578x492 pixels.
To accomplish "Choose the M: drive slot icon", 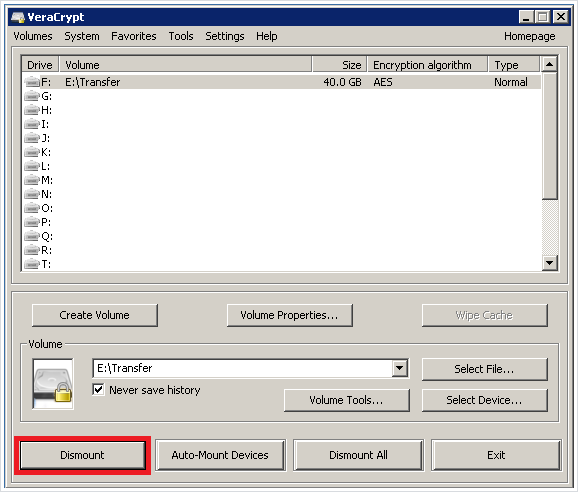I will (32, 180).
